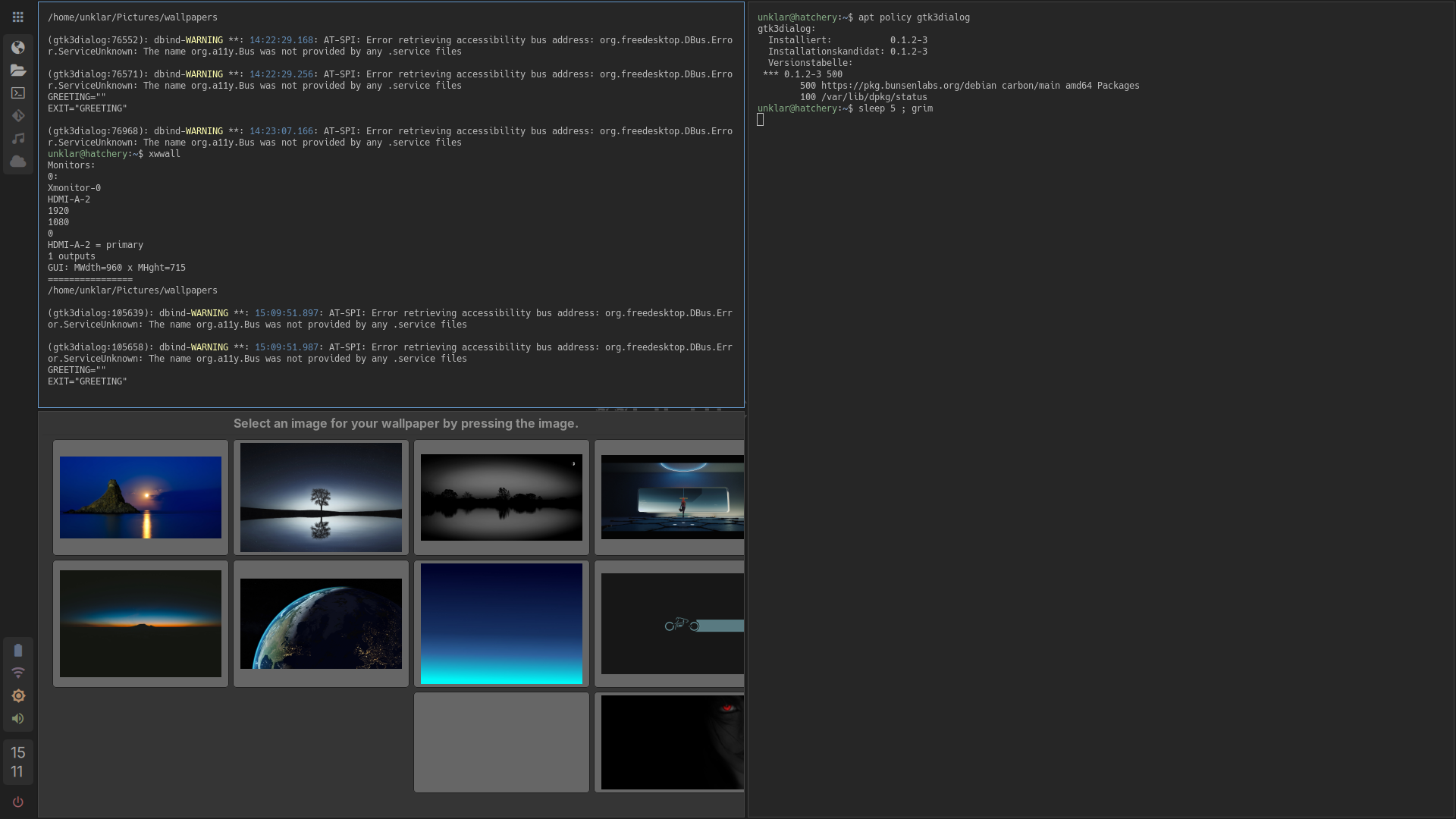The image size is (1456, 819).
Task: Click the git diamond icon
Action: (18, 116)
